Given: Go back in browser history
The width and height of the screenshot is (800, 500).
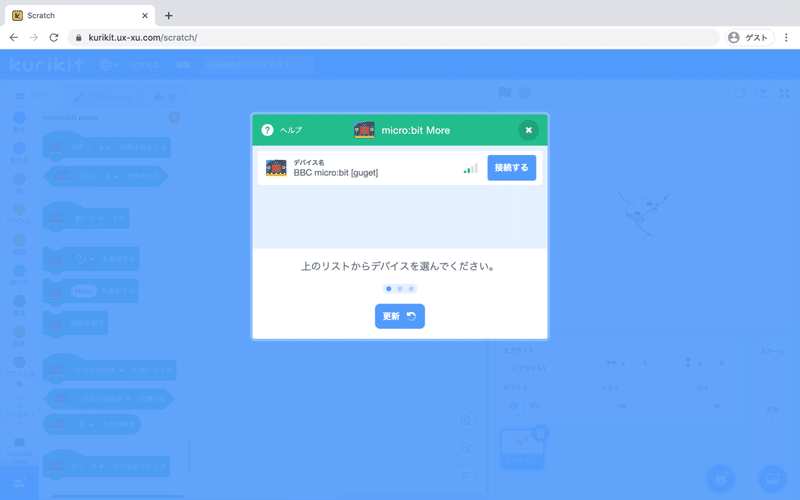Looking at the screenshot, I should (x=14, y=37).
